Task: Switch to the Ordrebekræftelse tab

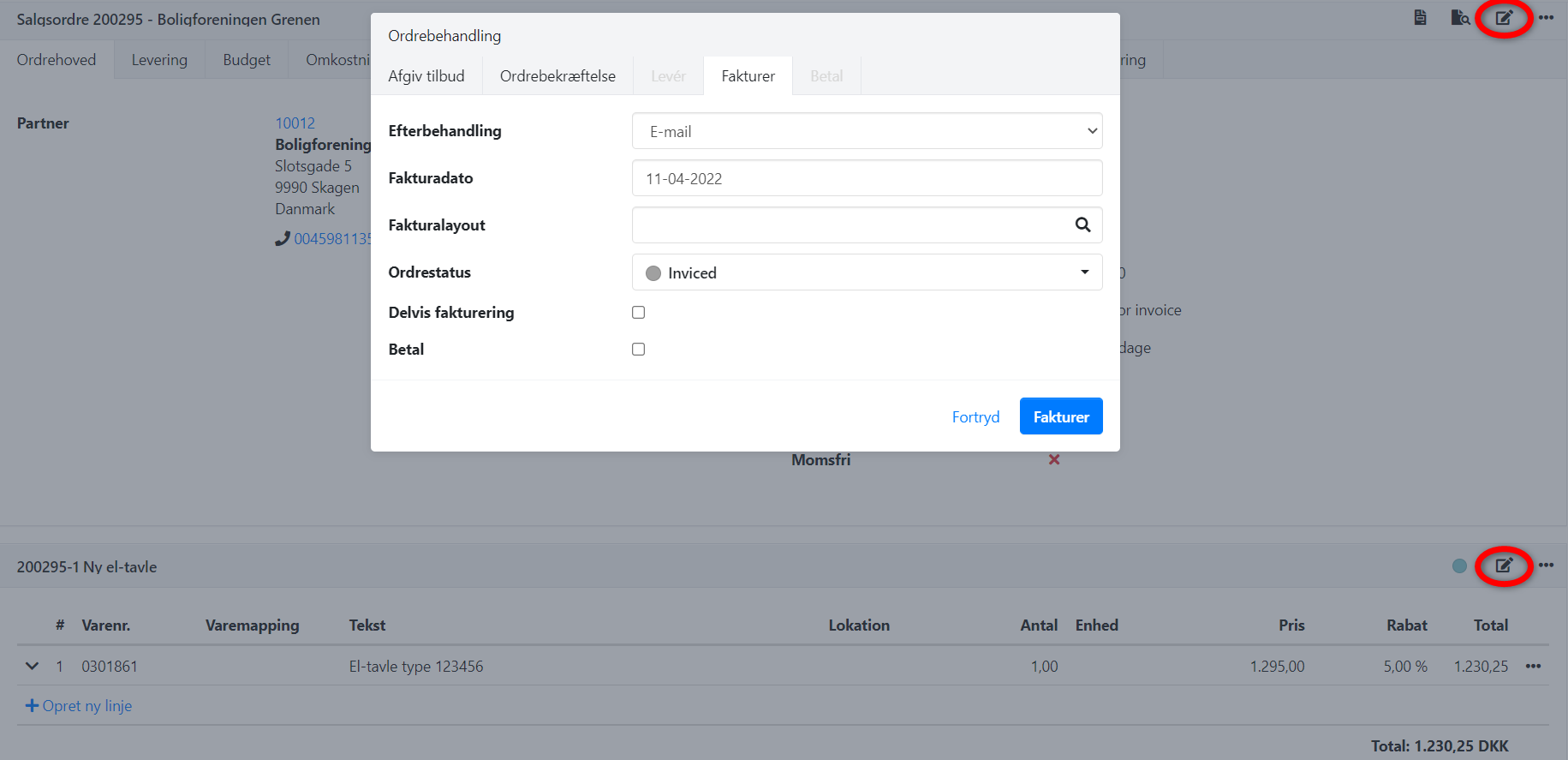Action: [x=557, y=76]
